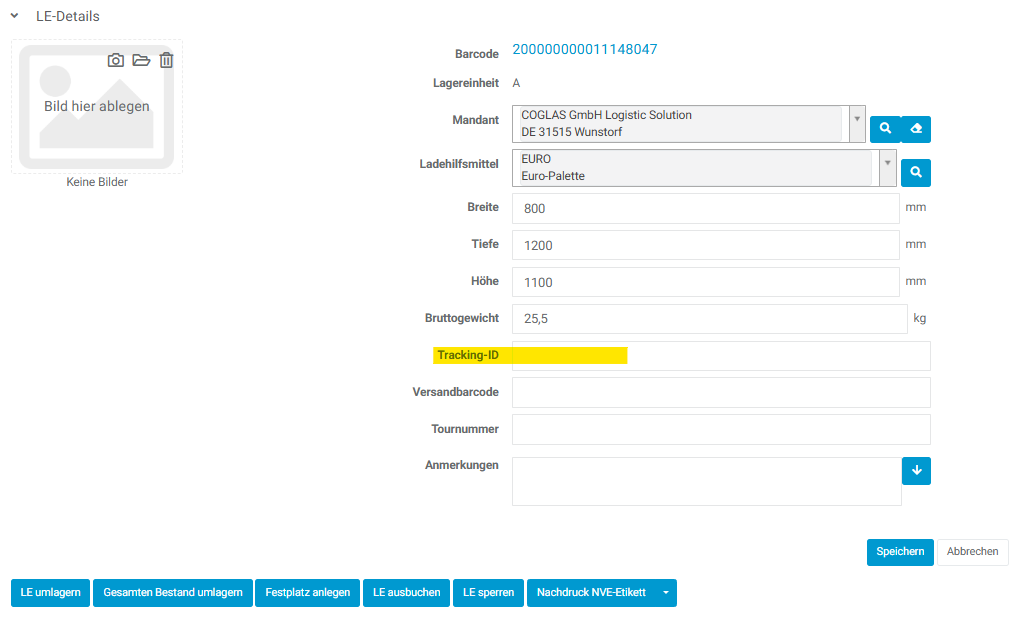Search Ladehilfsmittel with magnifier button
Viewport: 1016px width, 623px height.
(916, 173)
